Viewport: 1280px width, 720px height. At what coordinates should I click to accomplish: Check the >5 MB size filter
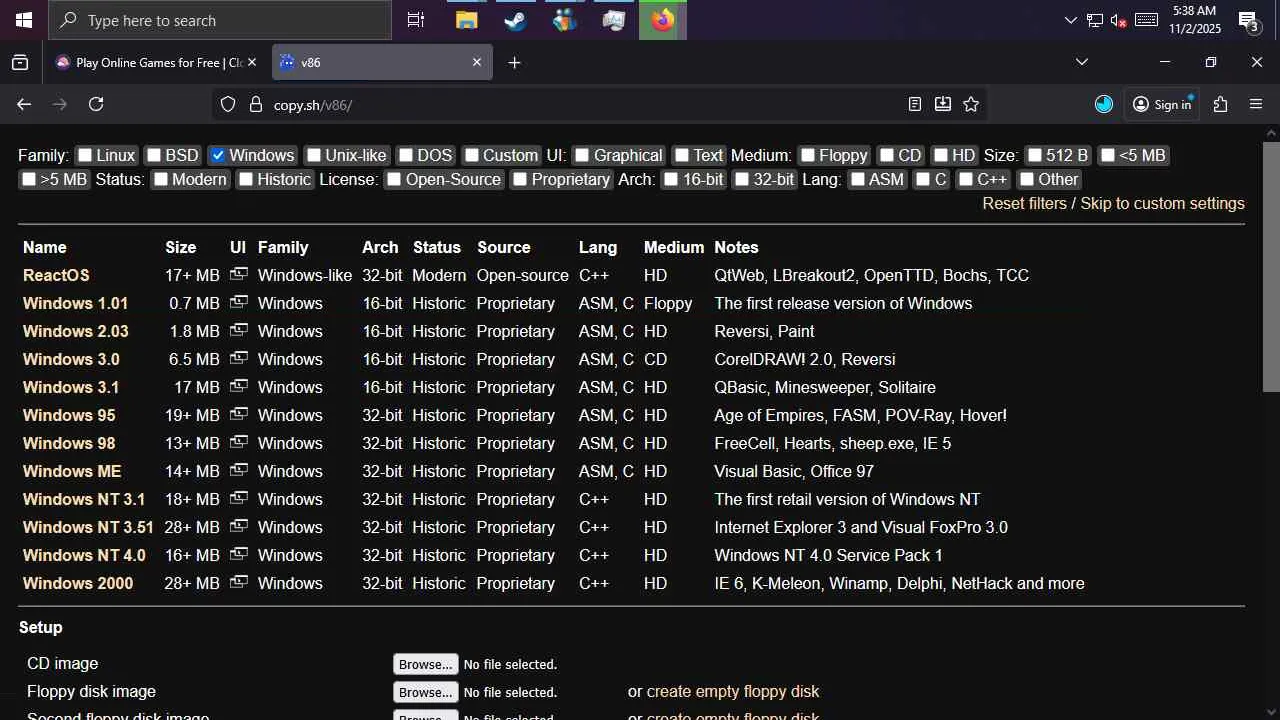pyautogui.click(x=29, y=179)
